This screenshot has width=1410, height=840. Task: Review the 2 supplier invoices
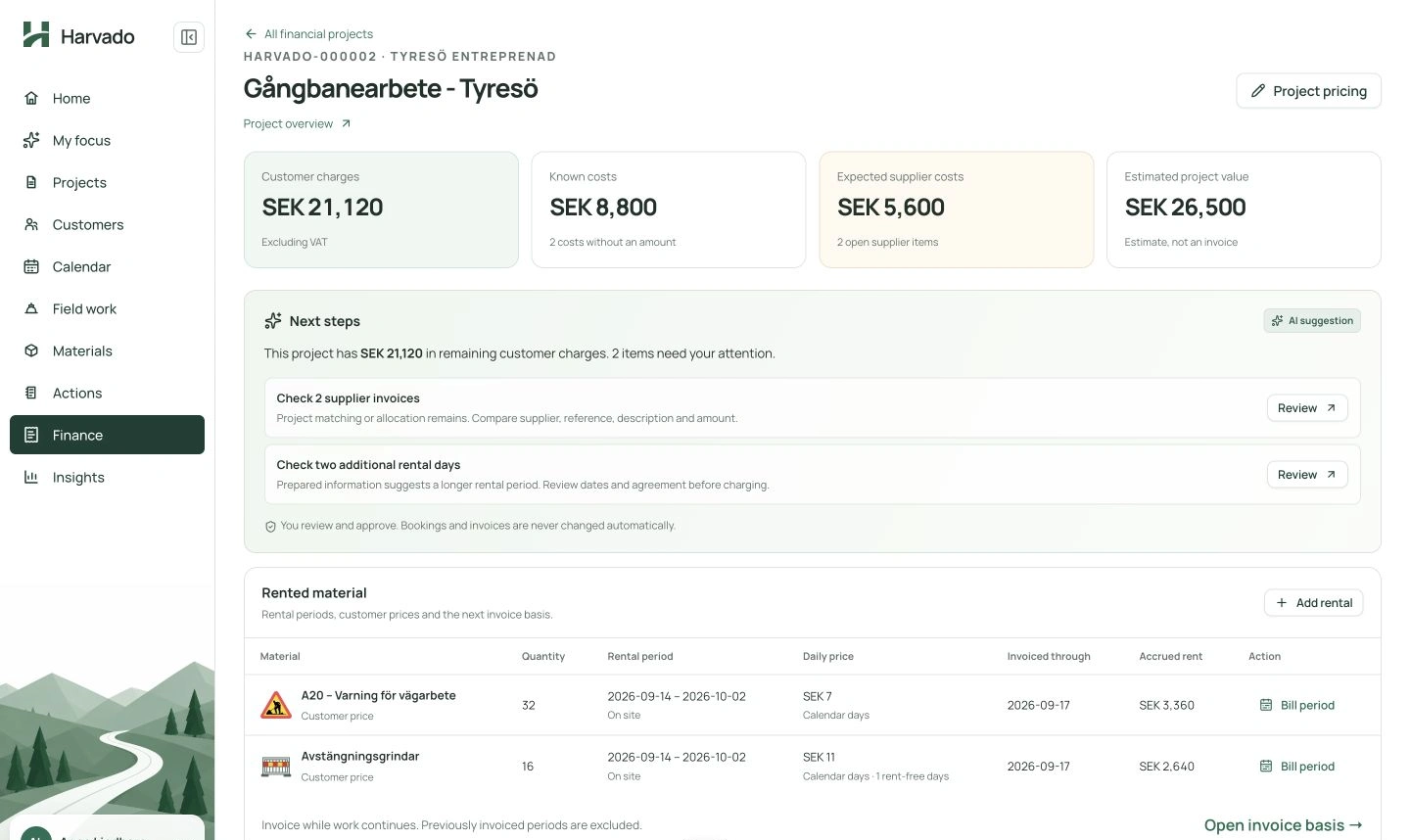point(1307,408)
